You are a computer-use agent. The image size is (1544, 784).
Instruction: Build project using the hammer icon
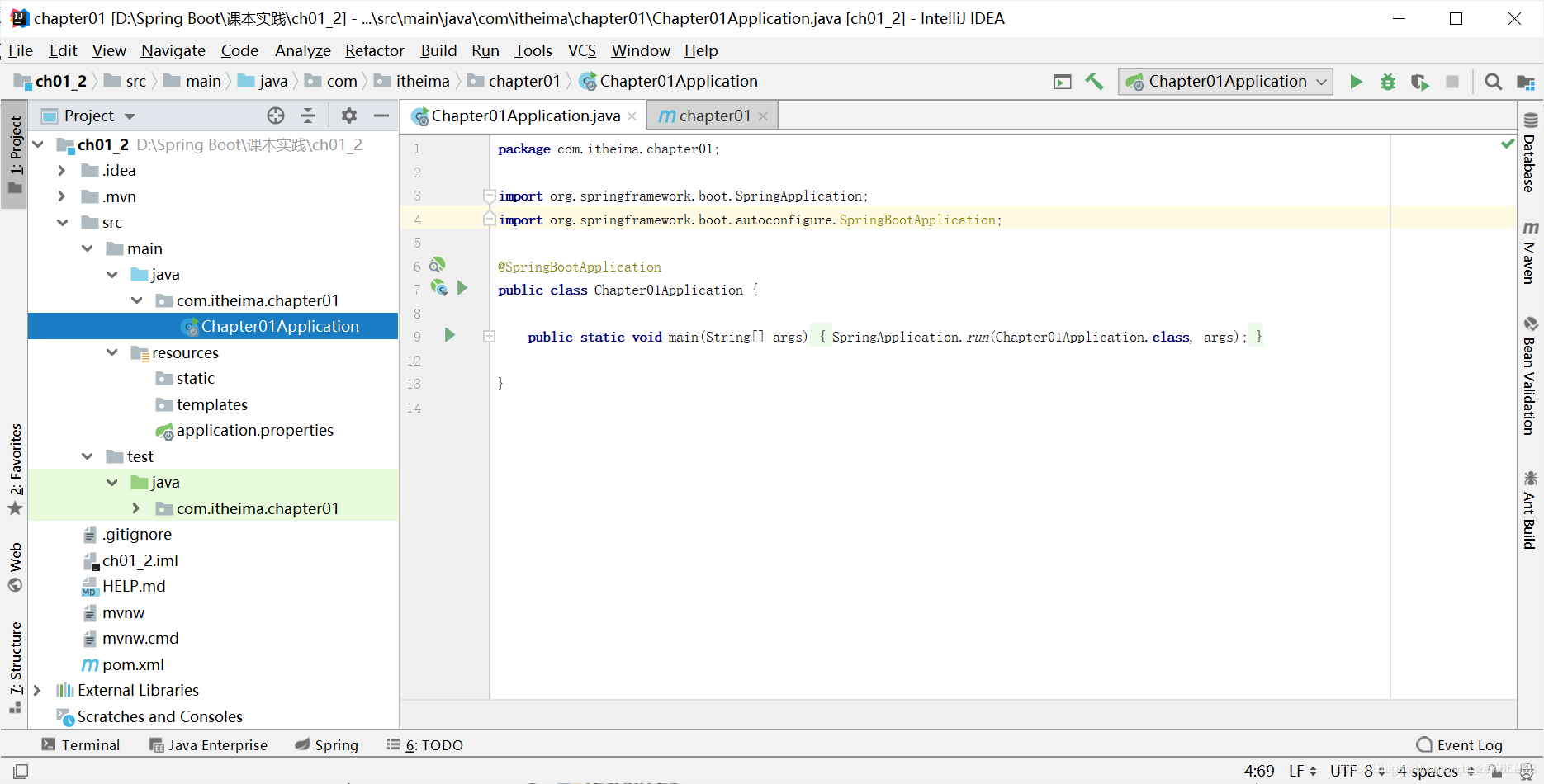coord(1095,82)
